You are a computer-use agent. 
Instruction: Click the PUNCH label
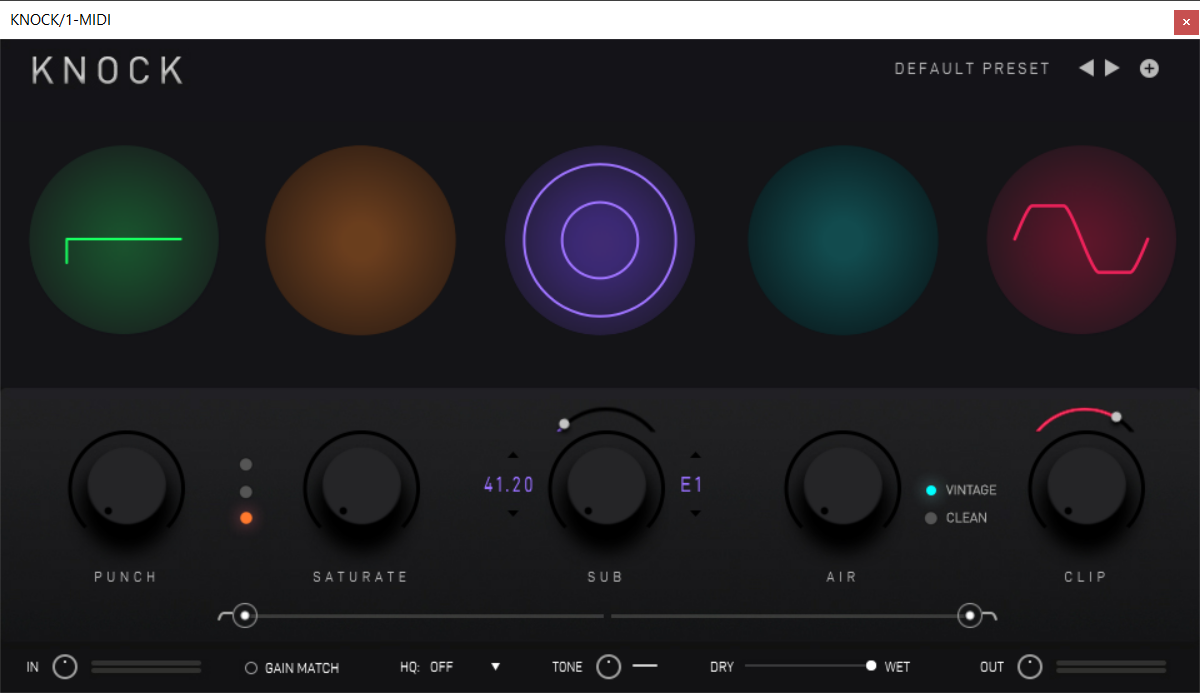(x=126, y=577)
